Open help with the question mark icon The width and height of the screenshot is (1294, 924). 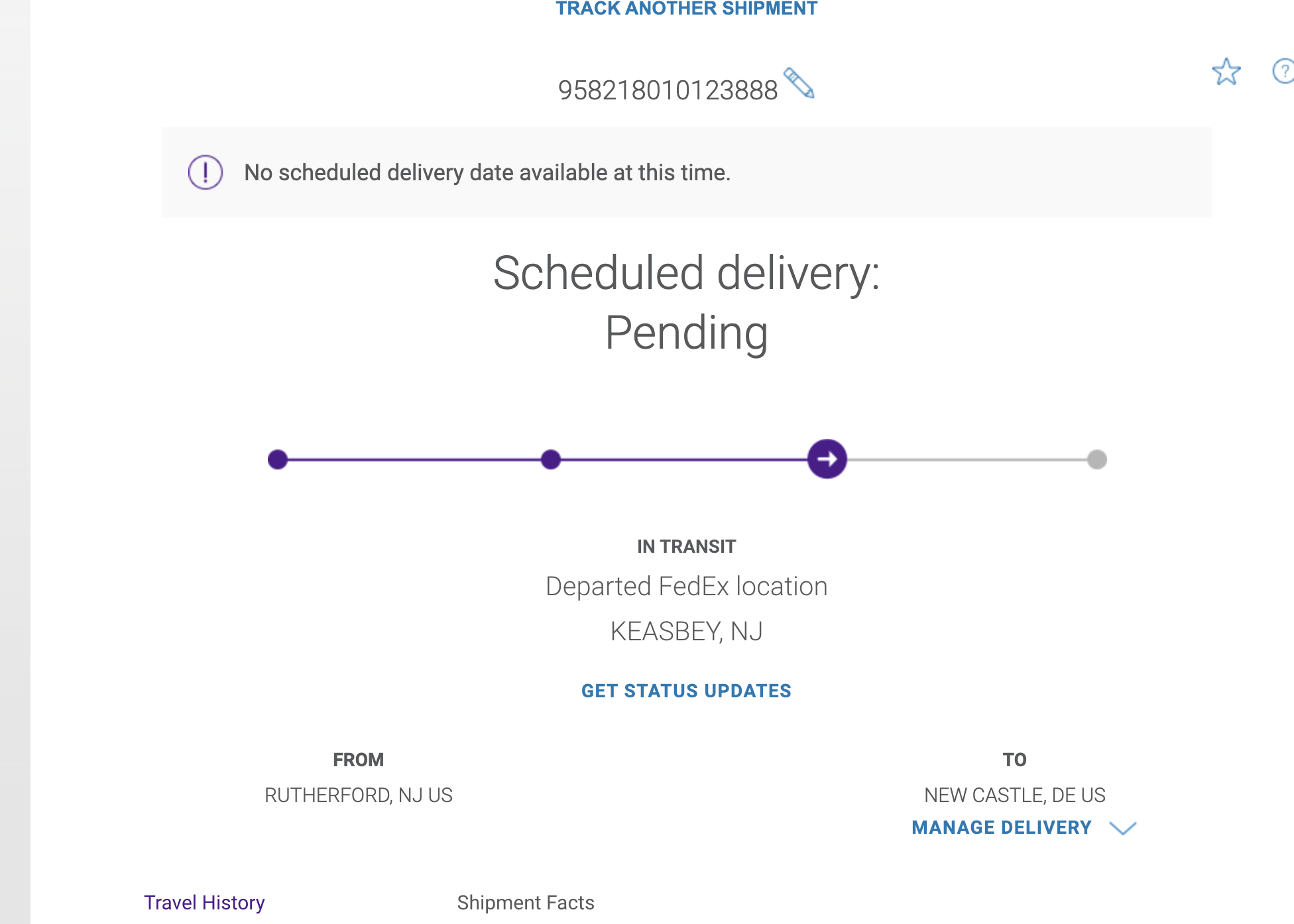point(1284,71)
